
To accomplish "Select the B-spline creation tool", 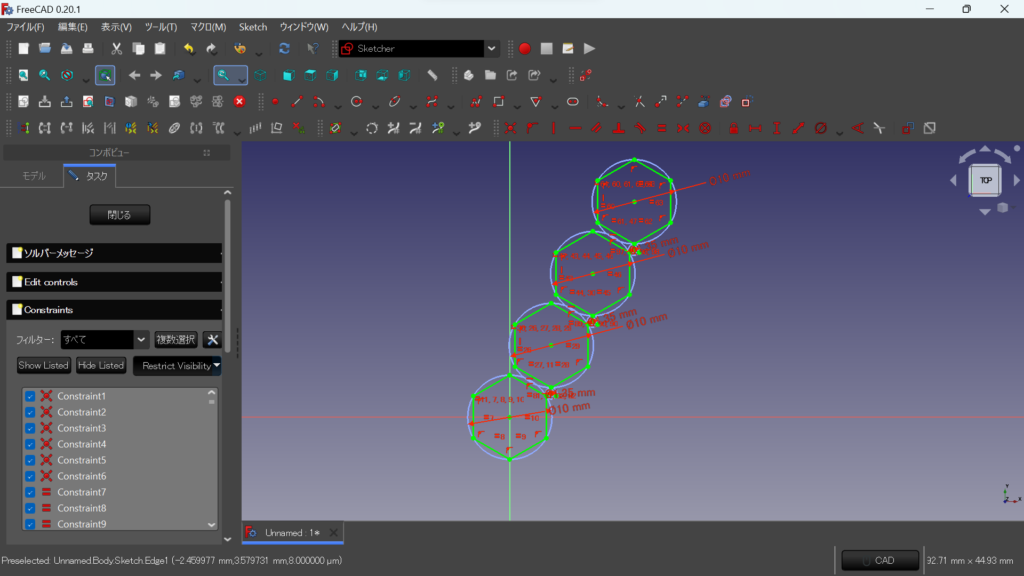I will click(432, 102).
